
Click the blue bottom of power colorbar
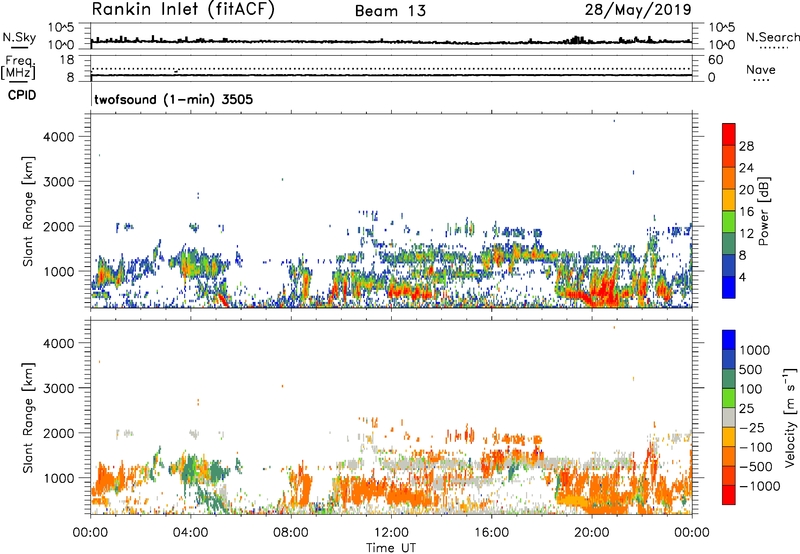pyautogui.click(x=729, y=287)
